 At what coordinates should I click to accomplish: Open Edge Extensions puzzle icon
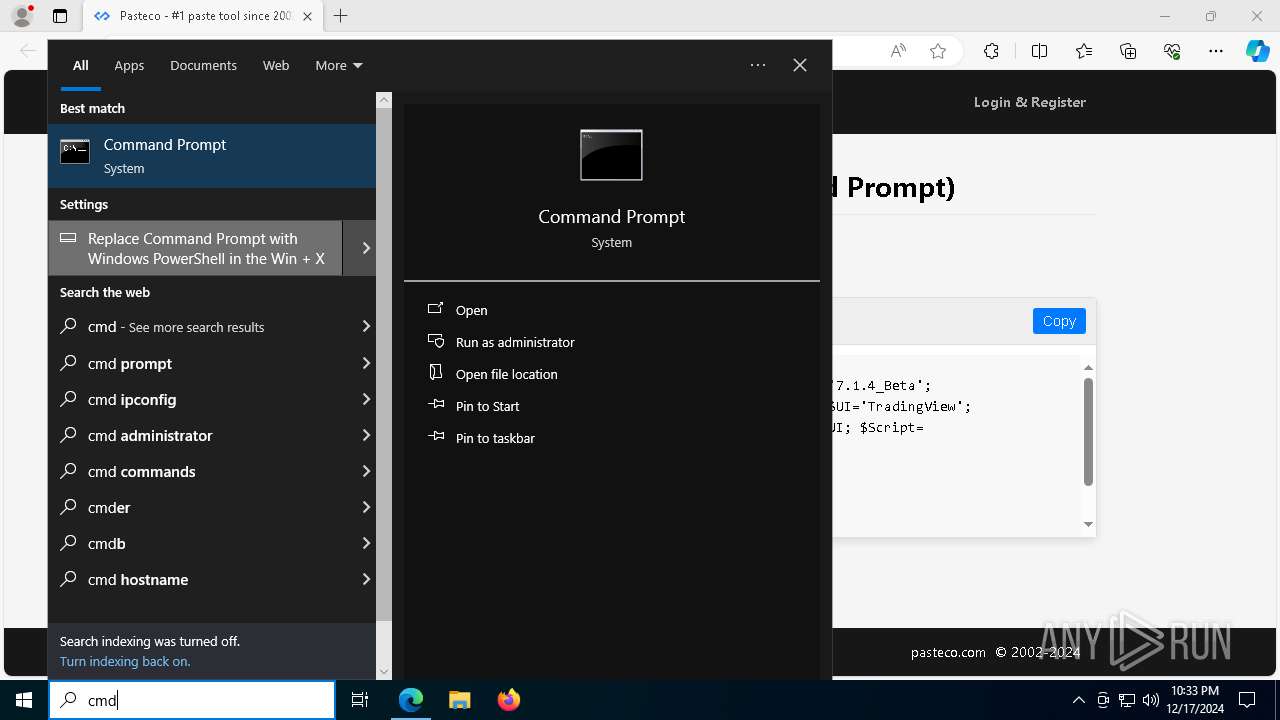click(x=991, y=51)
